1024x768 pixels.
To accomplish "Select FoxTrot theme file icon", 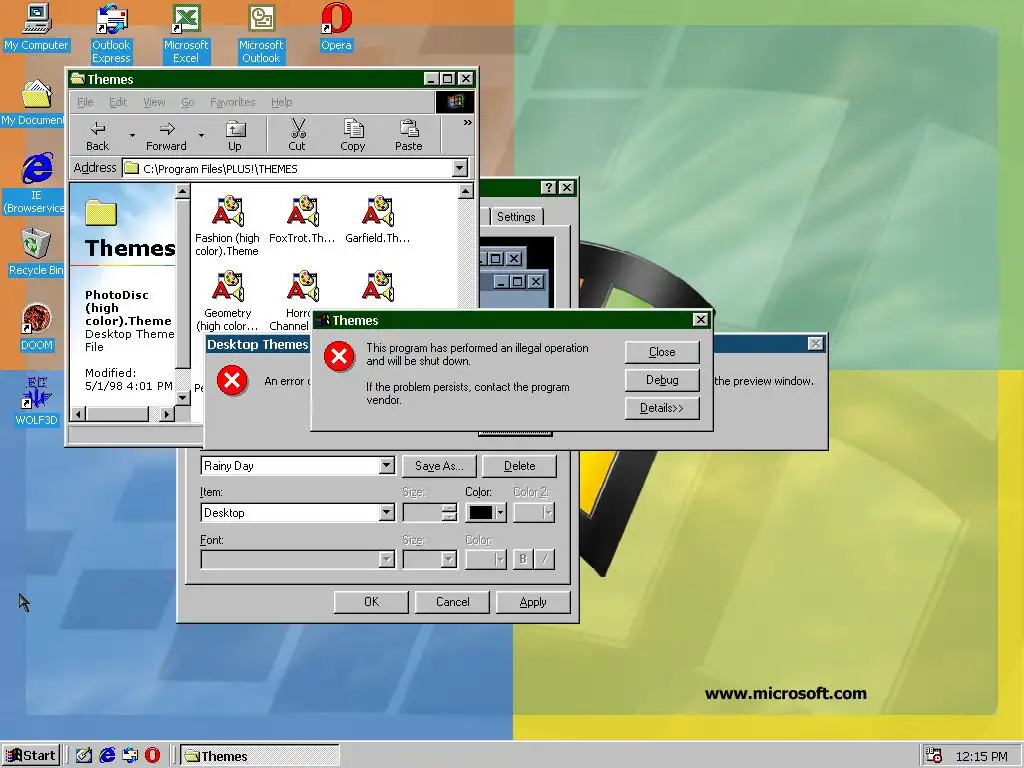I will click(x=302, y=219).
